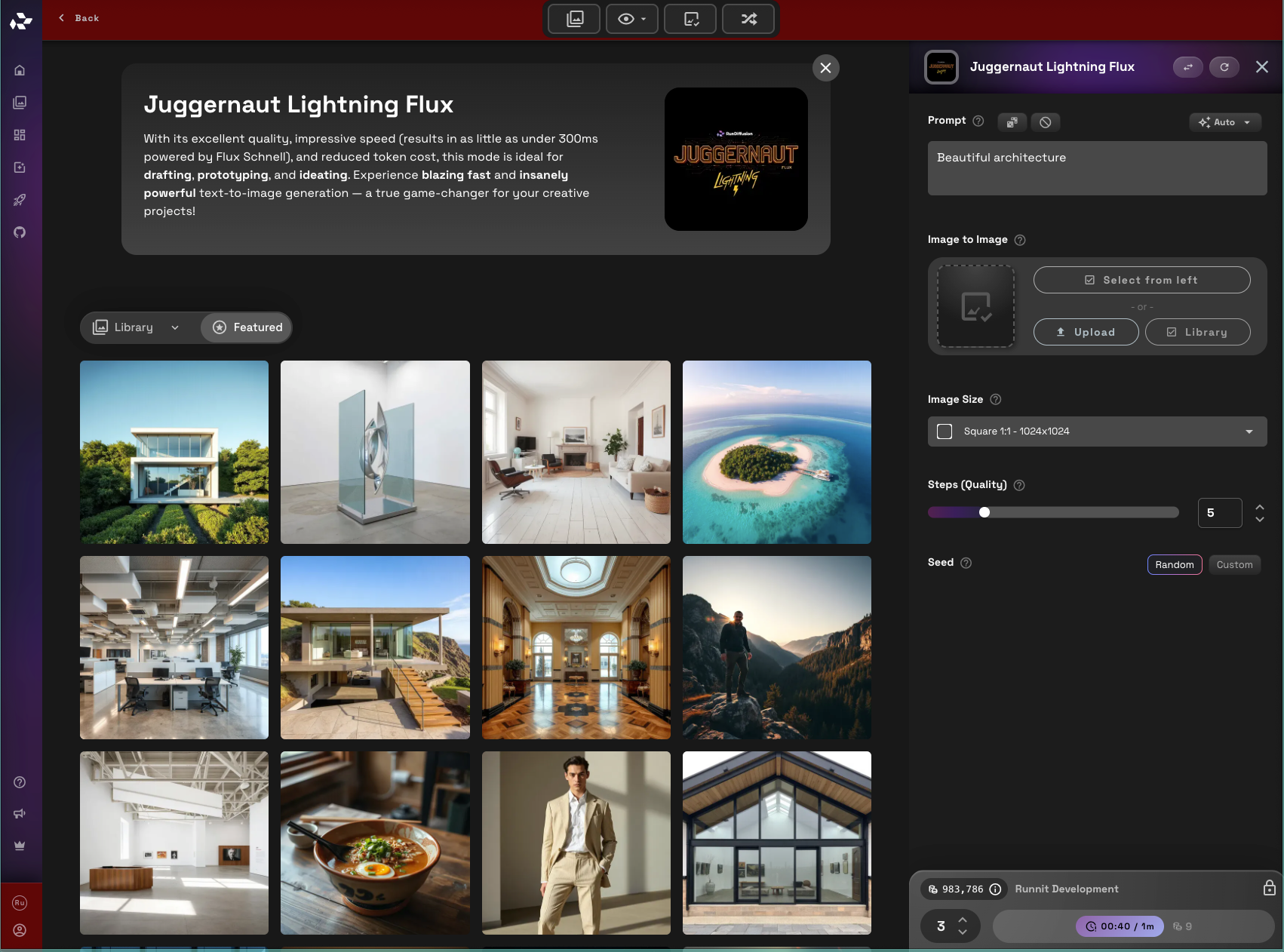Toggle the lock icon beside Runnit Development

tap(1269, 889)
